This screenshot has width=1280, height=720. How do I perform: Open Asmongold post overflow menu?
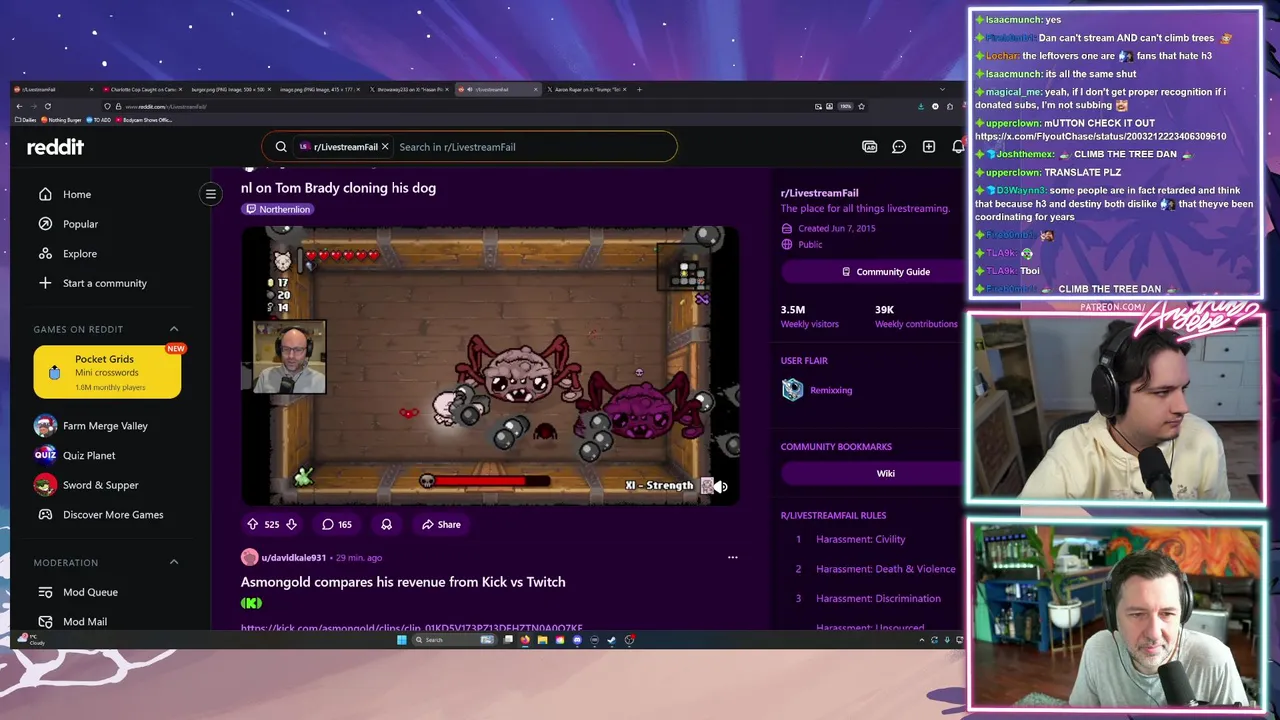click(x=732, y=558)
